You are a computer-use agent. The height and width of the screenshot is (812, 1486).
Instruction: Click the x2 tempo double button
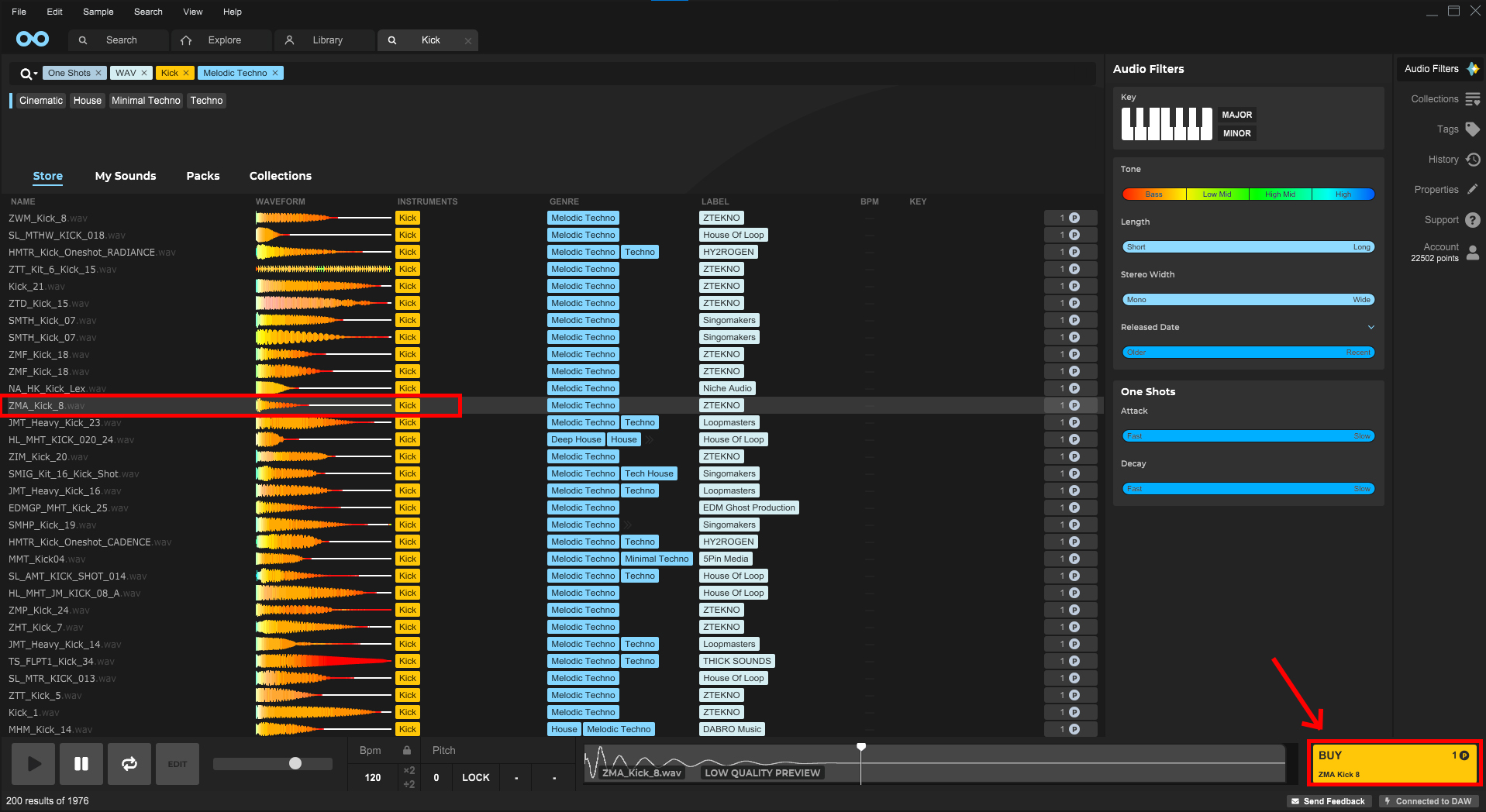(409, 771)
